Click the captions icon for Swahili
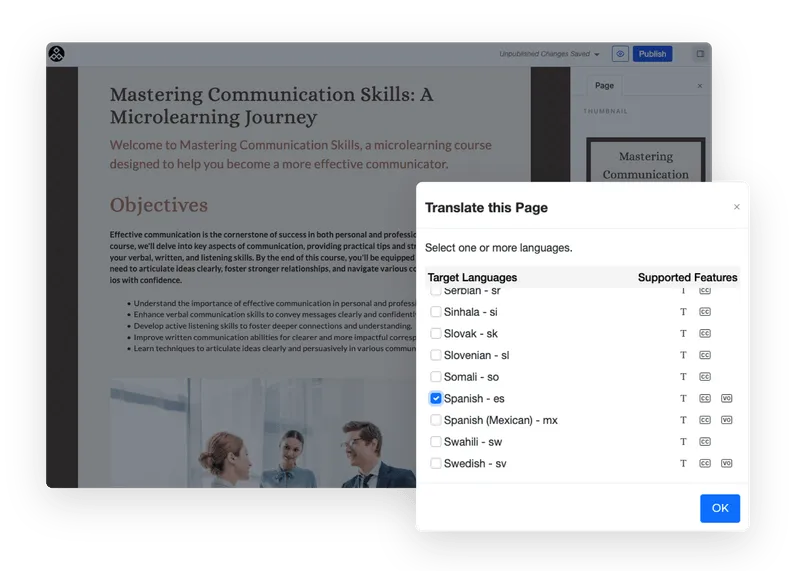 coord(705,441)
